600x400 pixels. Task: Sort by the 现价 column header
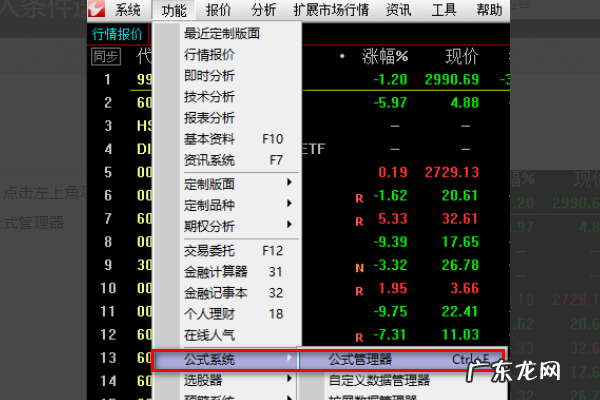[x=462, y=57]
